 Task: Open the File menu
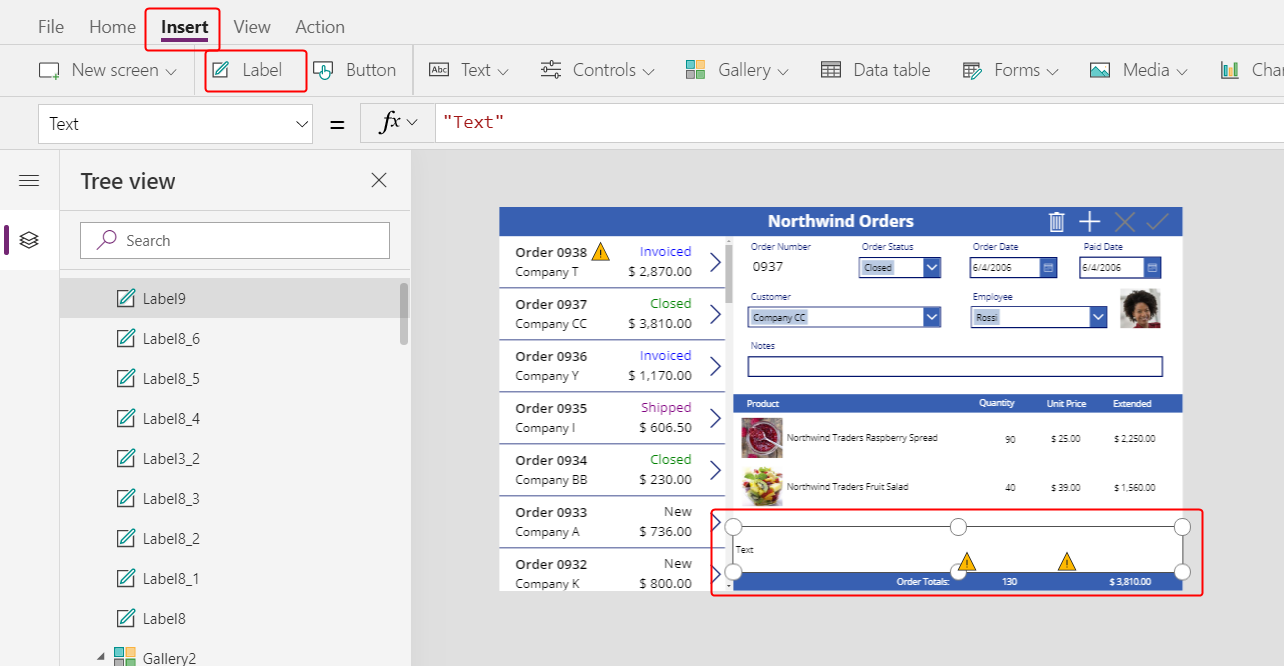click(x=50, y=27)
